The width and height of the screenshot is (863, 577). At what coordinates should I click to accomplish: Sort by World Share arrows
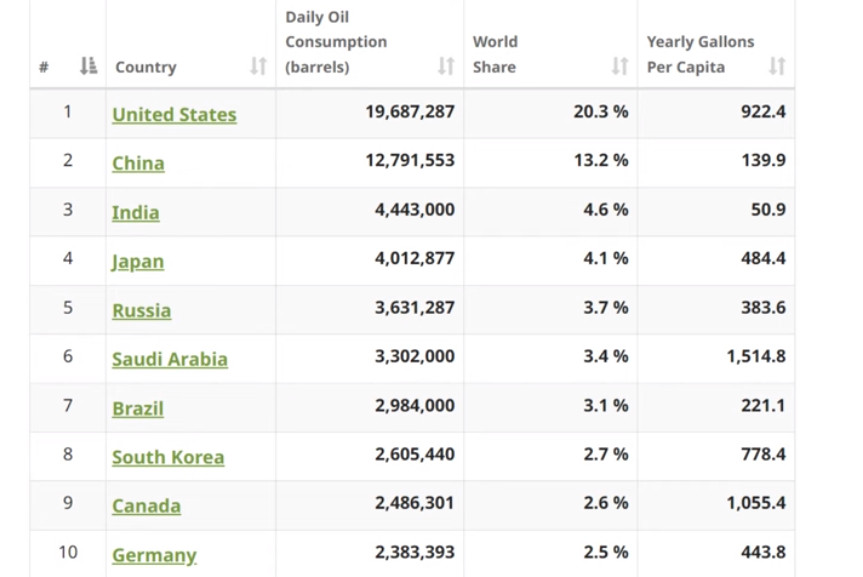pyautogui.click(x=620, y=66)
